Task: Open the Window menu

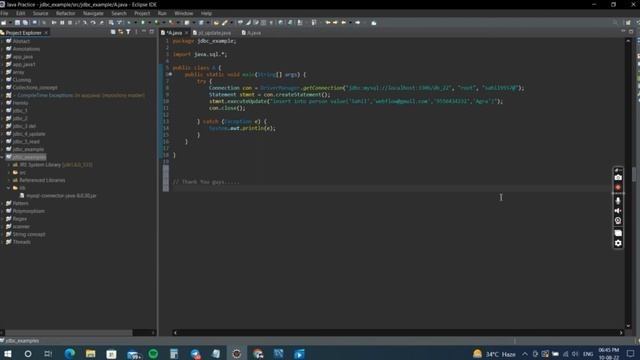Action: (184, 13)
